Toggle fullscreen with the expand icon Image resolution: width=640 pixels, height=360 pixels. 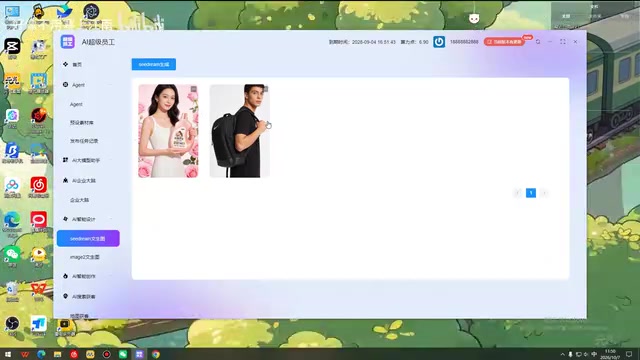563,42
